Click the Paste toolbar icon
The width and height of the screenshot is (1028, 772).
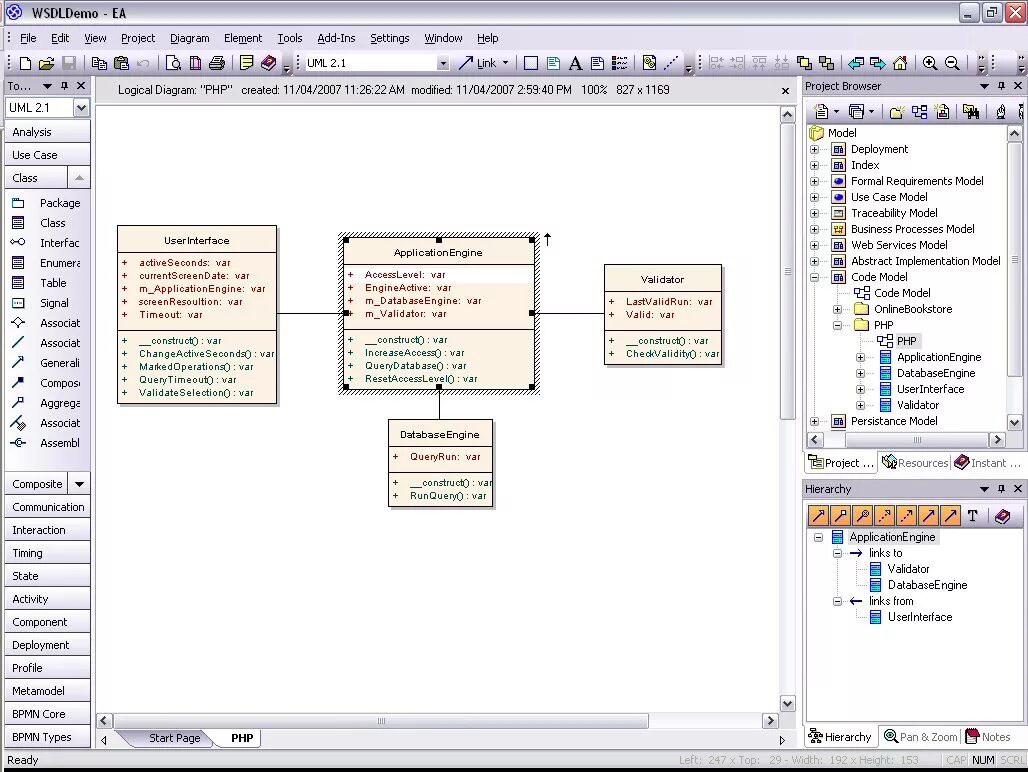tap(121, 63)
